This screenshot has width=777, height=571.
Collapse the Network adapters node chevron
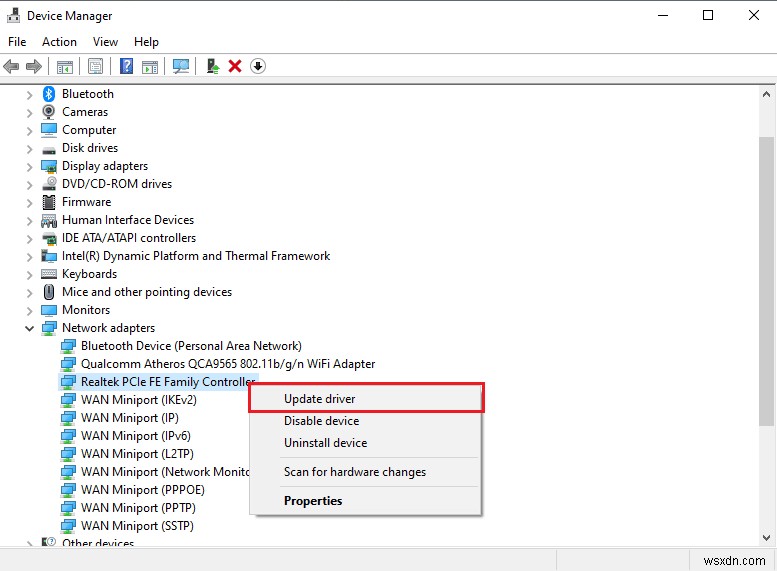click(x=29, y=329)
